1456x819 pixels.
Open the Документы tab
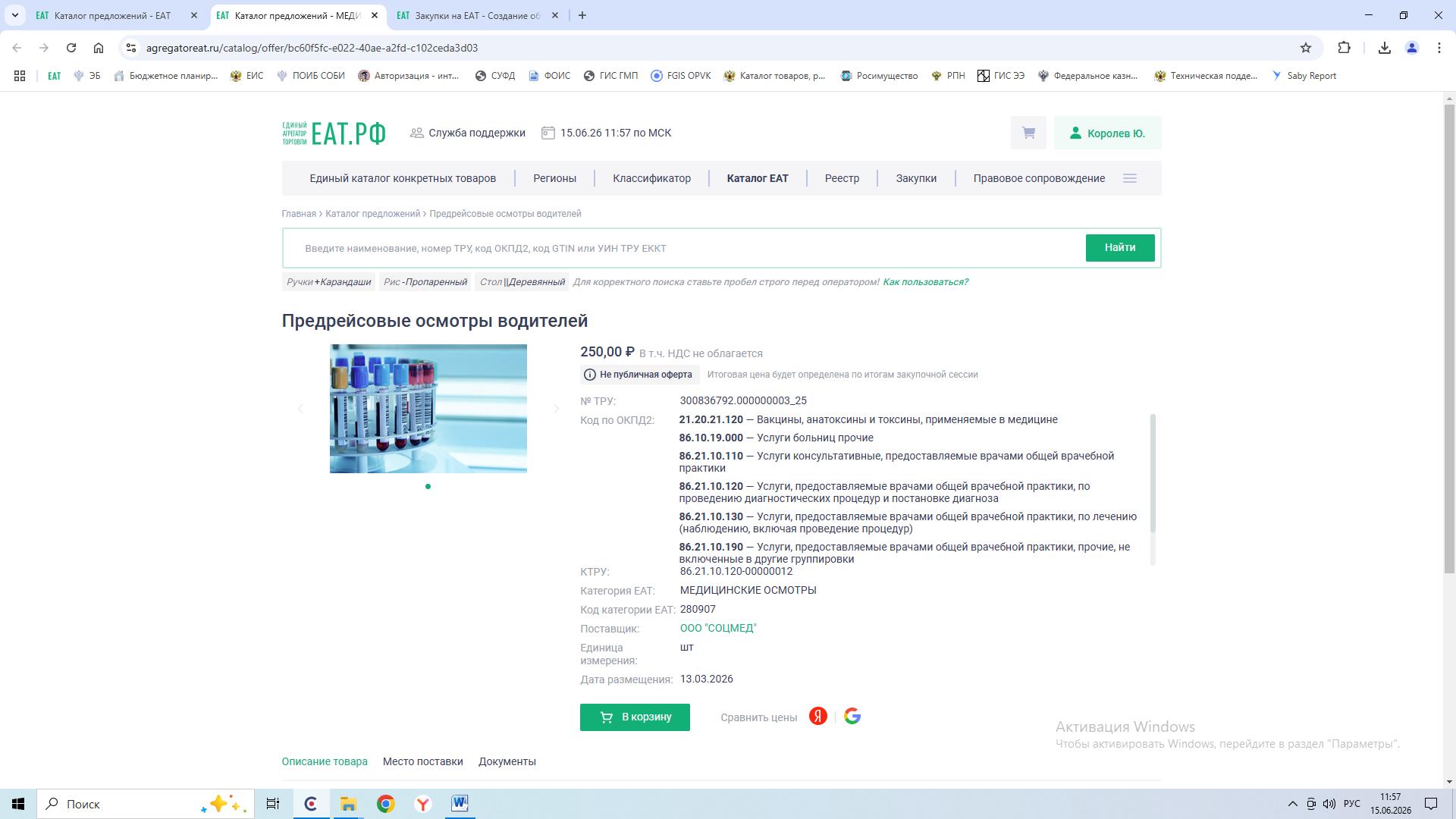[x=507, y=761]
